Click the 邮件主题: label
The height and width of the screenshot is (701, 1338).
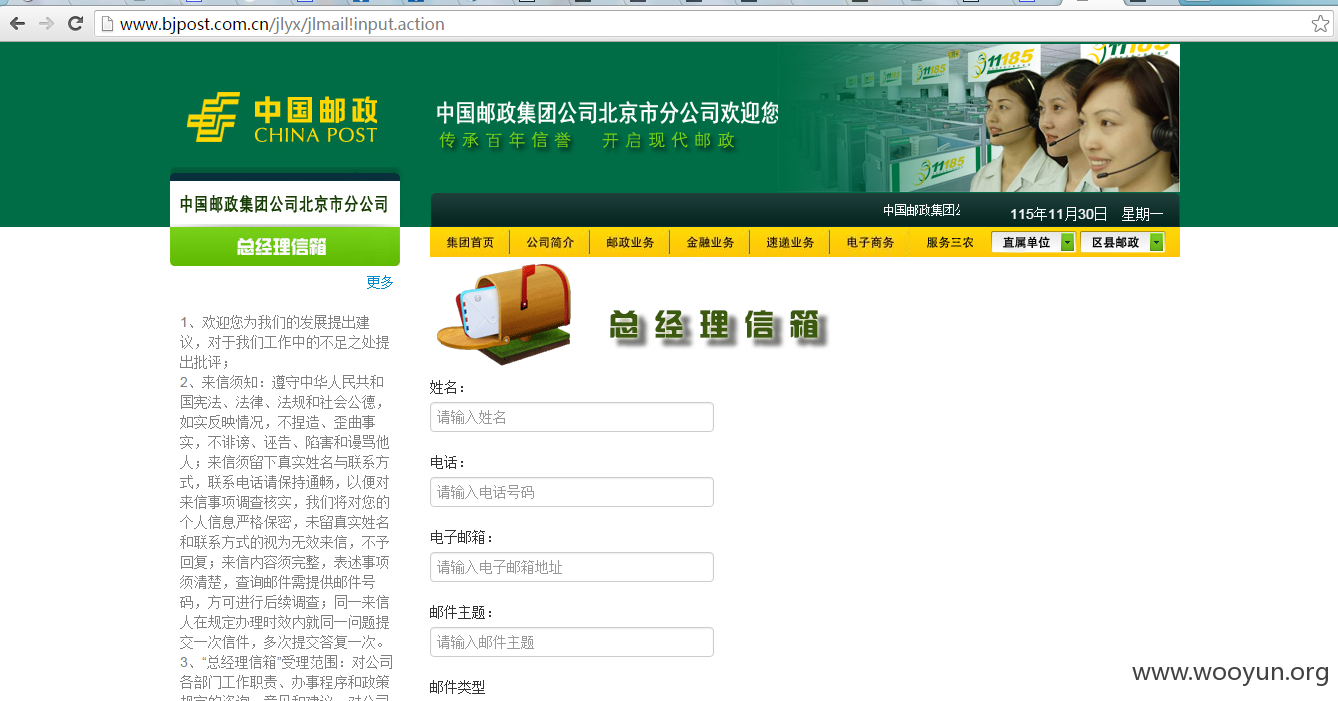462,612
